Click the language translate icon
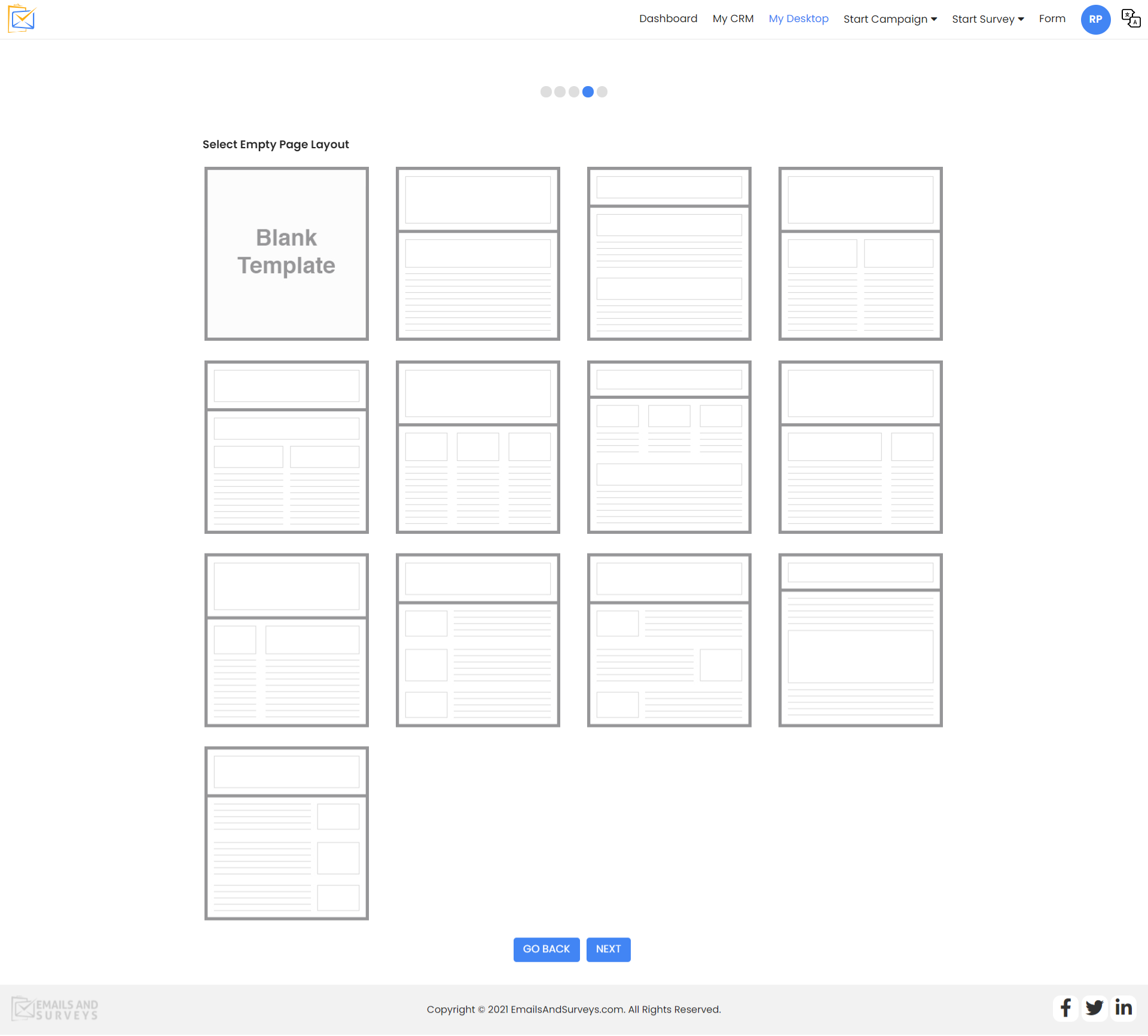This screenshot has height=1036, width=1148. (x=1130, y=19)
